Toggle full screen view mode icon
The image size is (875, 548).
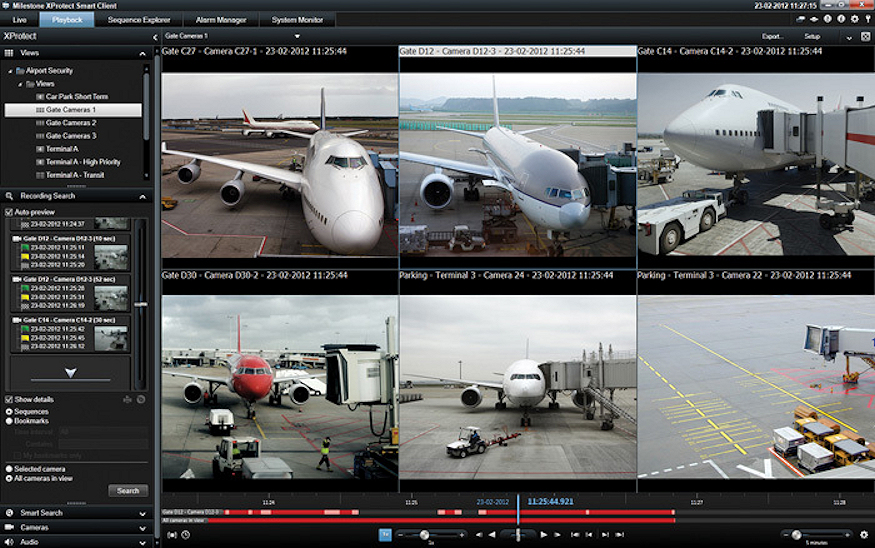(865, 36)
